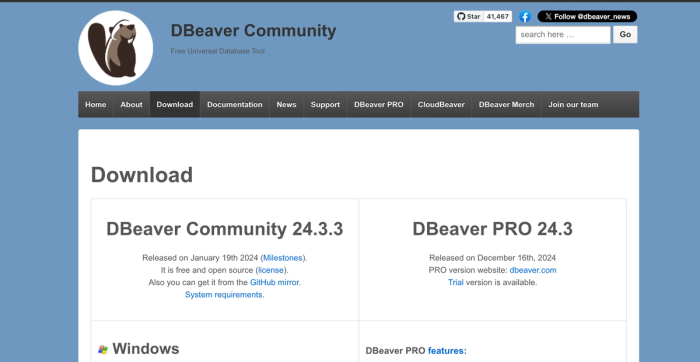Visit the DBeaver Merch menu item
This screenshot has height=362, width=700.
506,104
